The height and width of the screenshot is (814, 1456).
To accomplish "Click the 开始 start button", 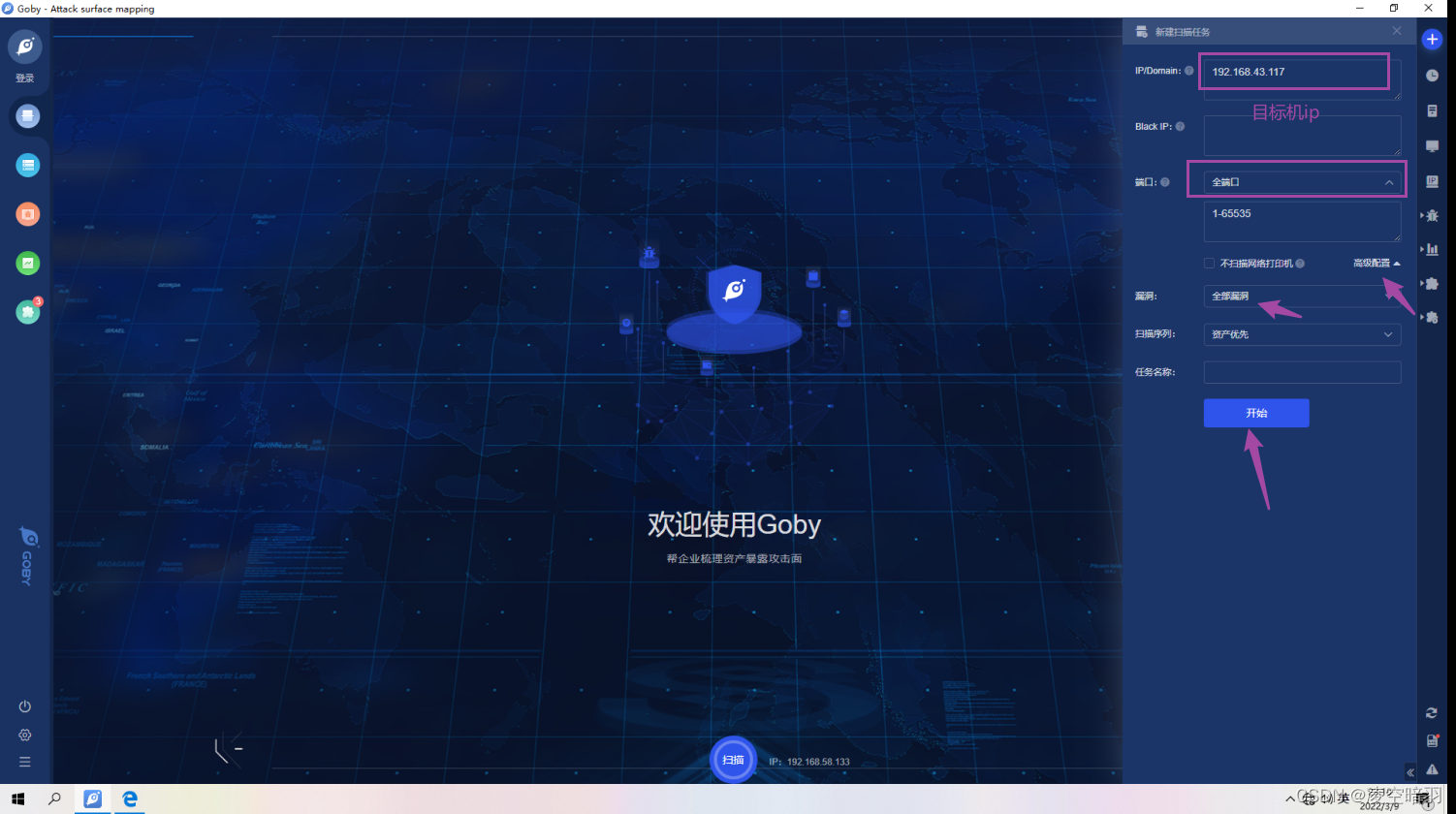I will 1256,413.
